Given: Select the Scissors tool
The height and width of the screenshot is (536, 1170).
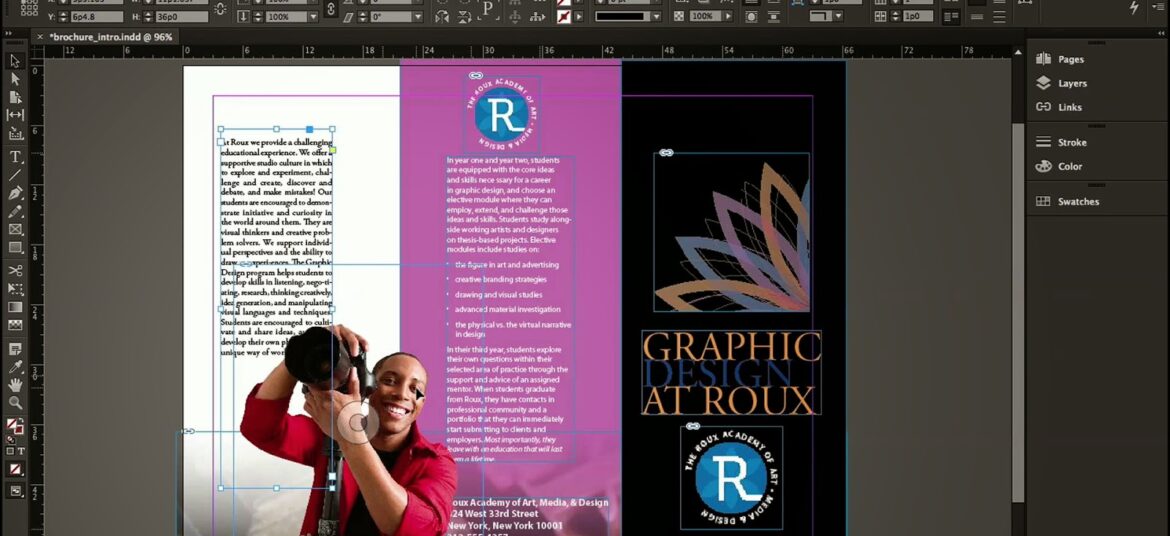Looking at the screenshot, I should [15, 270].
